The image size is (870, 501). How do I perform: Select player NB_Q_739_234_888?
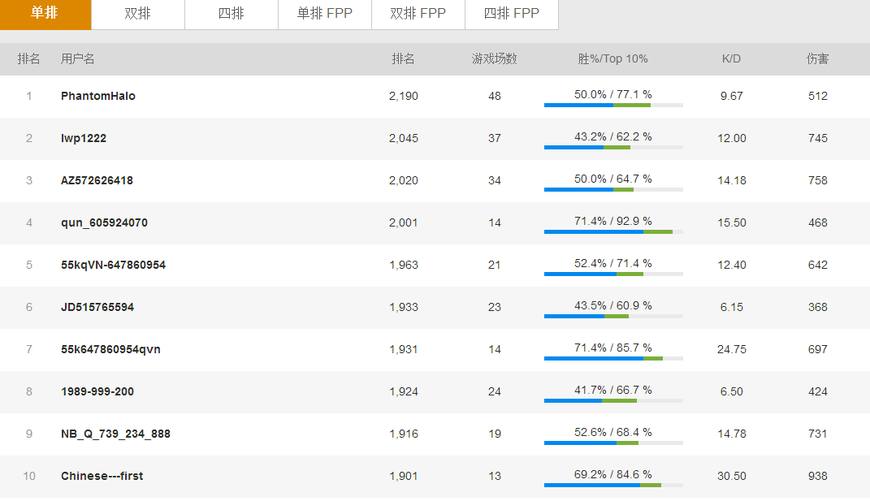115,434
